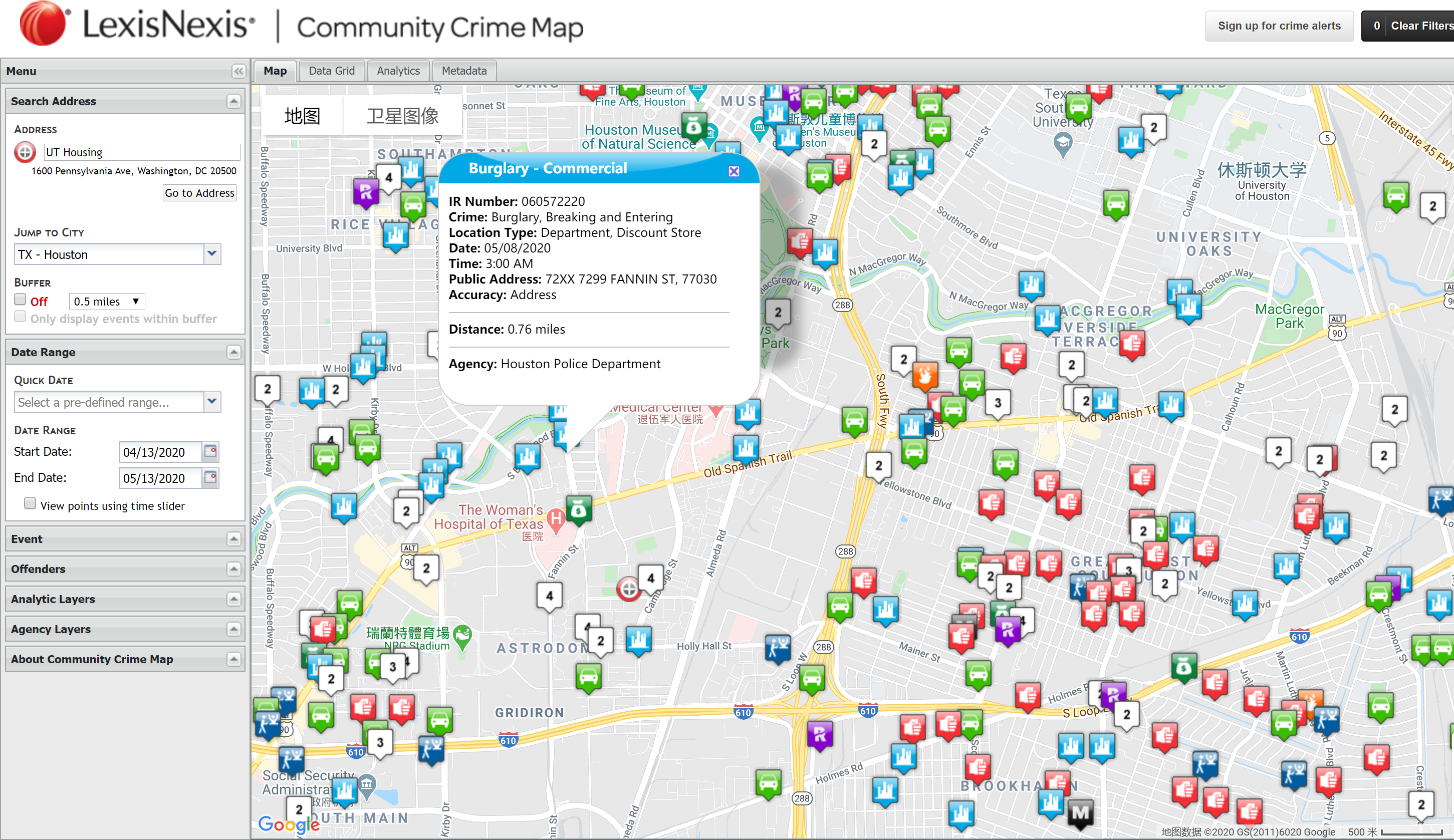Check Only display events within buffer
Screen dimensions: 1454x840
[20, 317]
